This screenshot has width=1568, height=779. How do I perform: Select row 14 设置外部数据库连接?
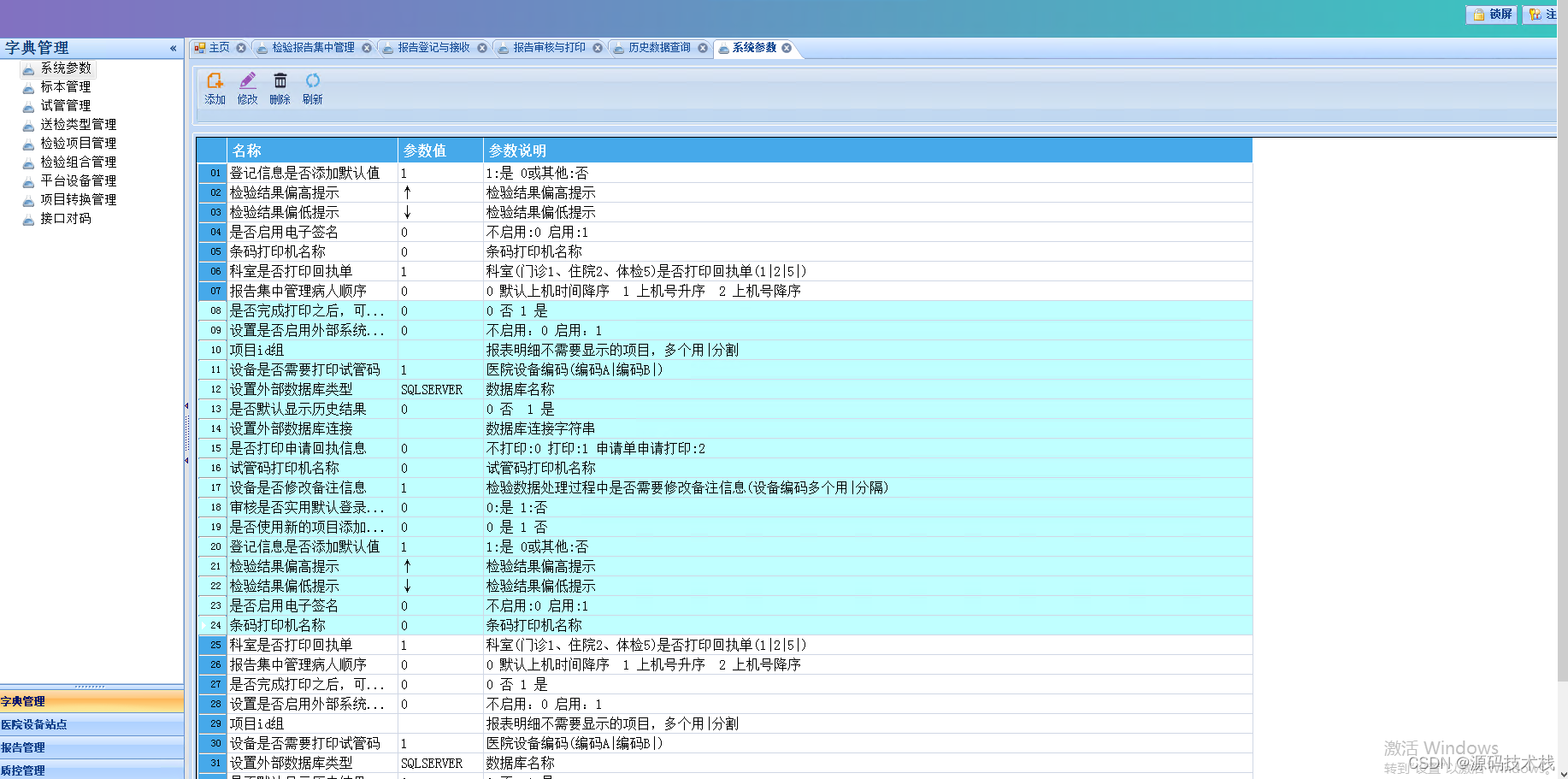click(725, 428)
